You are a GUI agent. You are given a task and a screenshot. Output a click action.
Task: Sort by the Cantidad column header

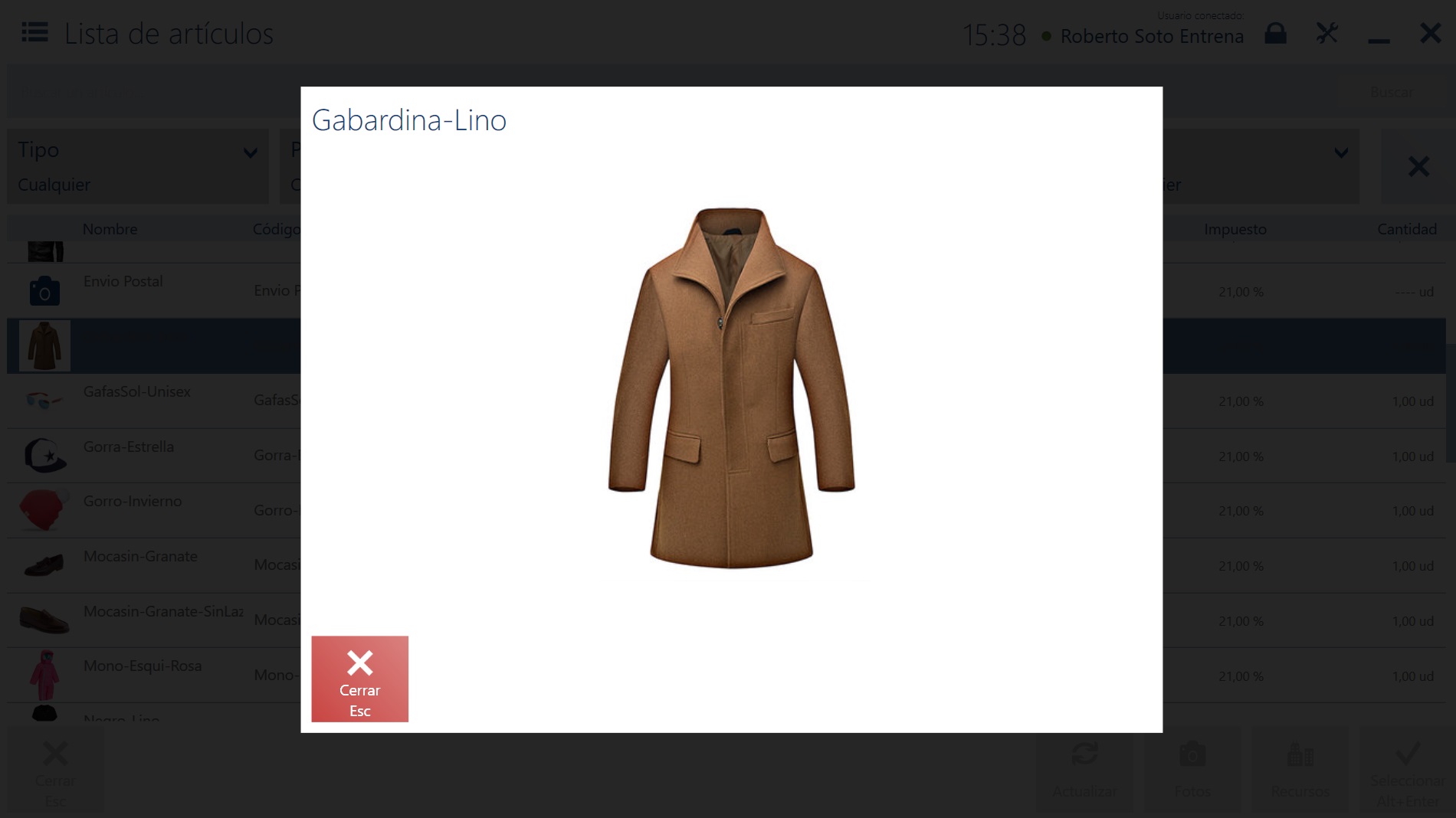[1406, 229]
